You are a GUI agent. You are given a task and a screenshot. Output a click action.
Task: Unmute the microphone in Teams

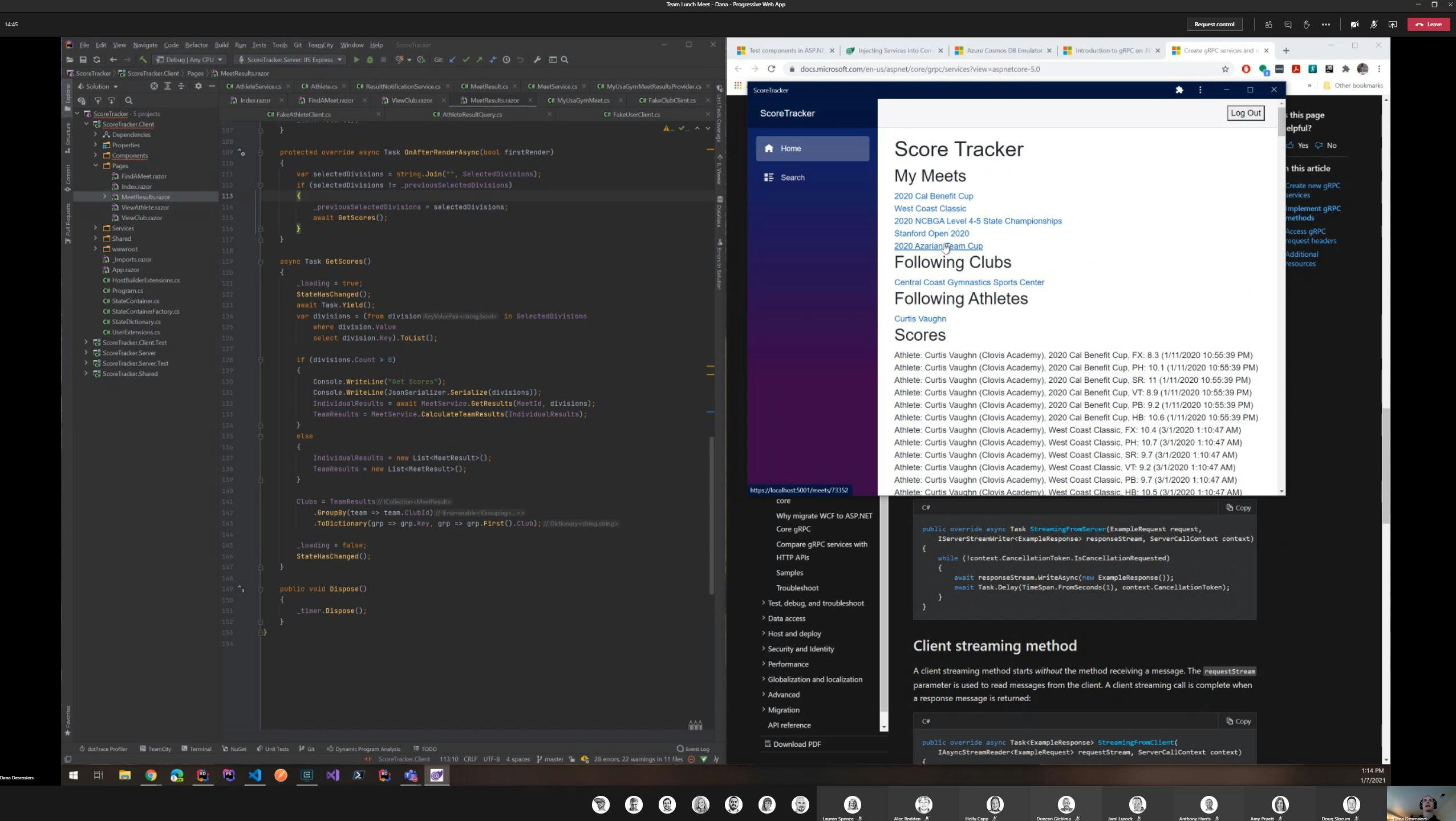[1373, 24]
